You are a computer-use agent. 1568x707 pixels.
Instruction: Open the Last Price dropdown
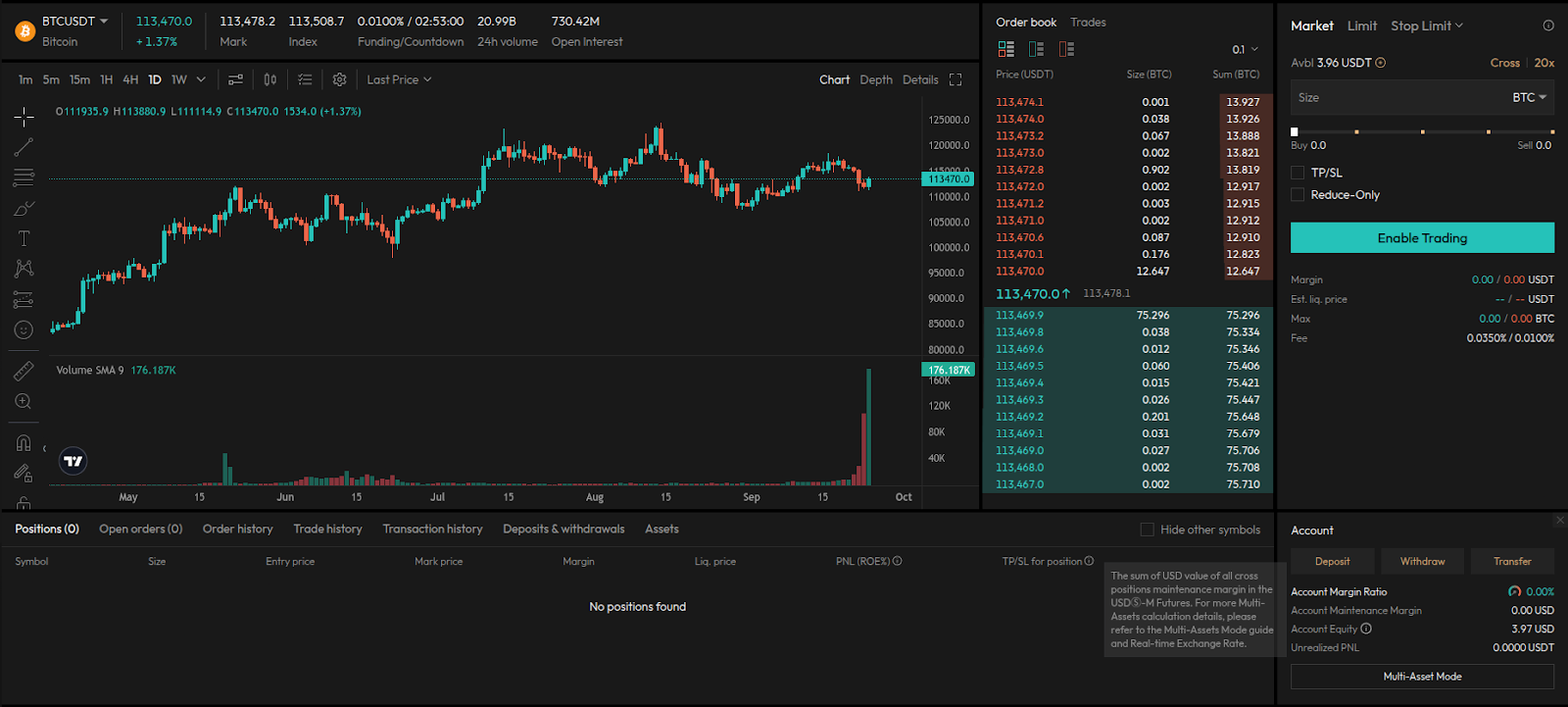[x=399, y=79]
